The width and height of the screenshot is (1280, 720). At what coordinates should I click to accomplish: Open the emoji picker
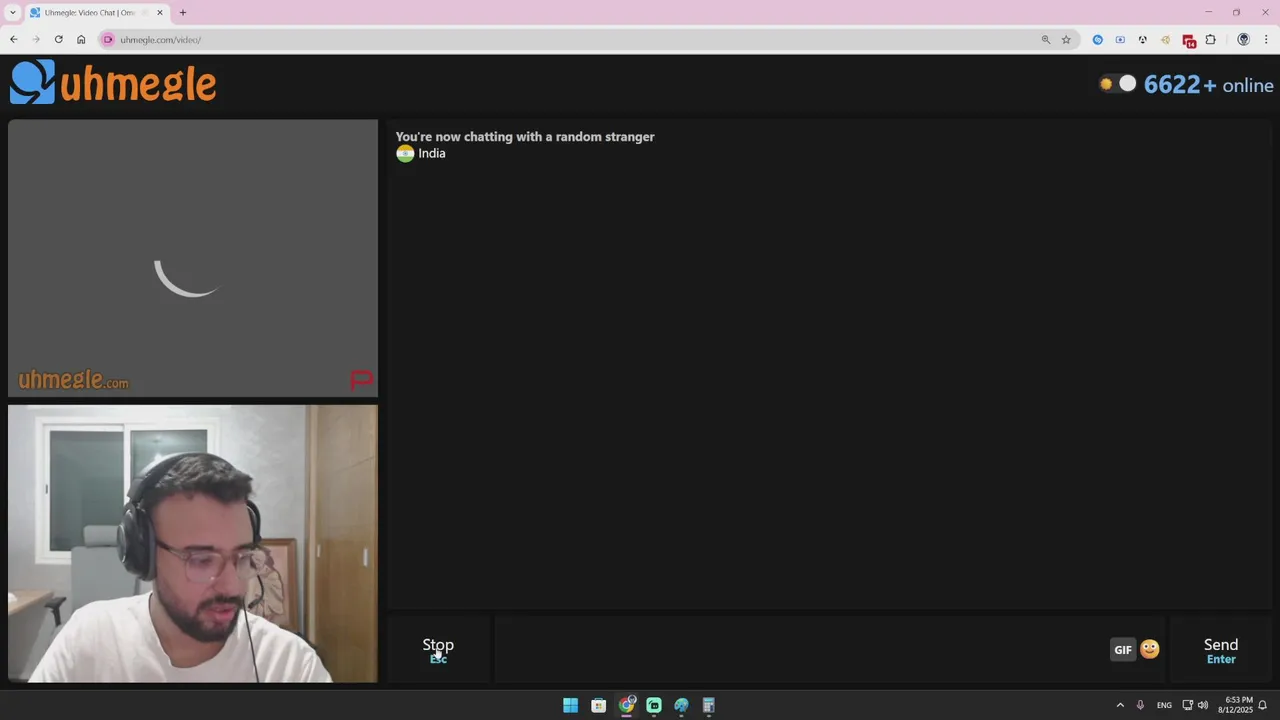(x=1150, y=649)
